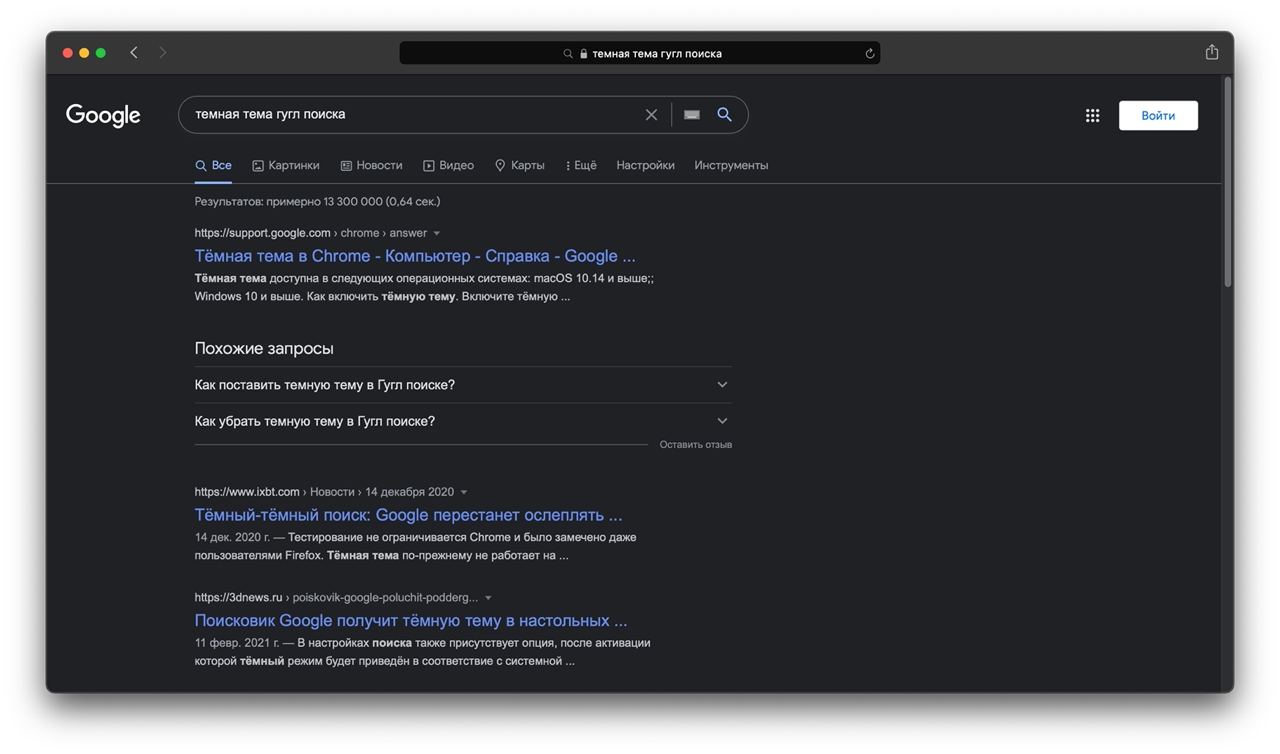This screenshot has height=754, width=1280.
Task: Clear the search query with X icon
Action: (651, 115)
